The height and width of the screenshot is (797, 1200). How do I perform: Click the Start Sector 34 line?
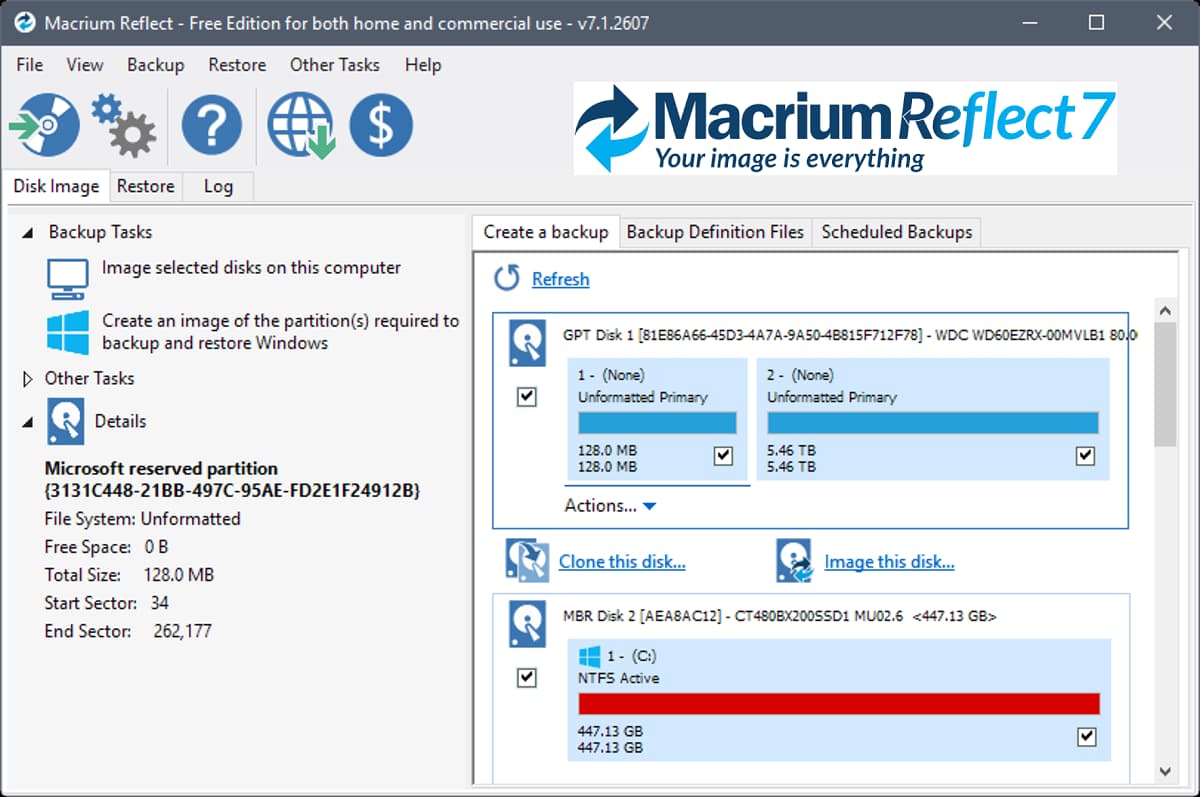click(x=107, y=603)
